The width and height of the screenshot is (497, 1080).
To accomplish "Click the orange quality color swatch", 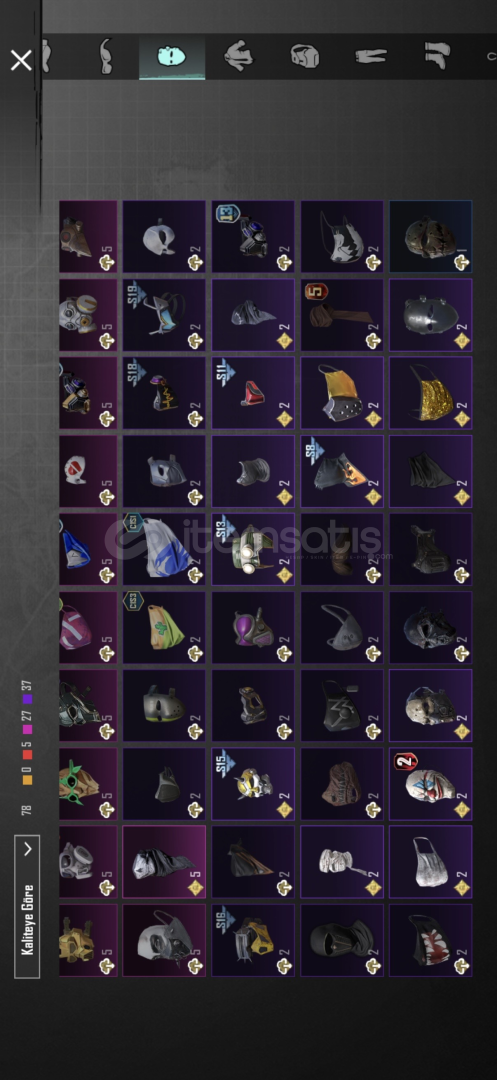I will 28,780.
